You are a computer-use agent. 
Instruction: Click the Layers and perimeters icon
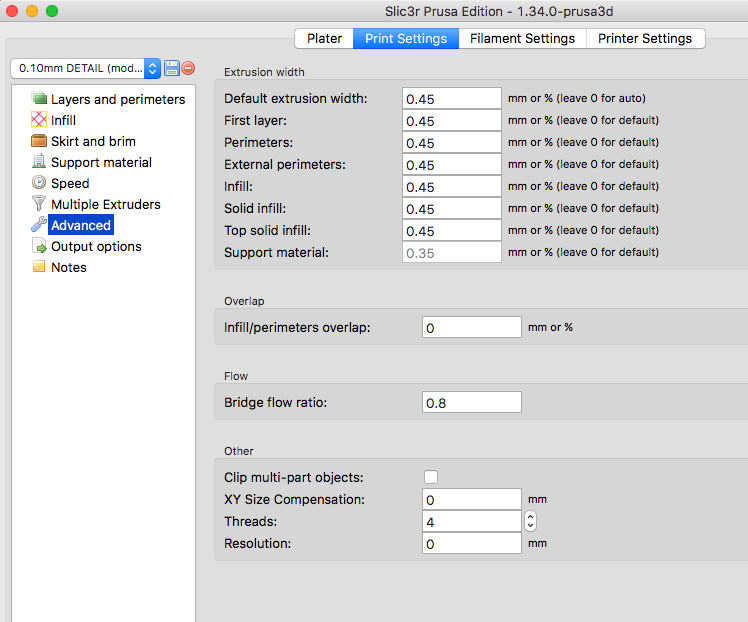click(40, 99)
